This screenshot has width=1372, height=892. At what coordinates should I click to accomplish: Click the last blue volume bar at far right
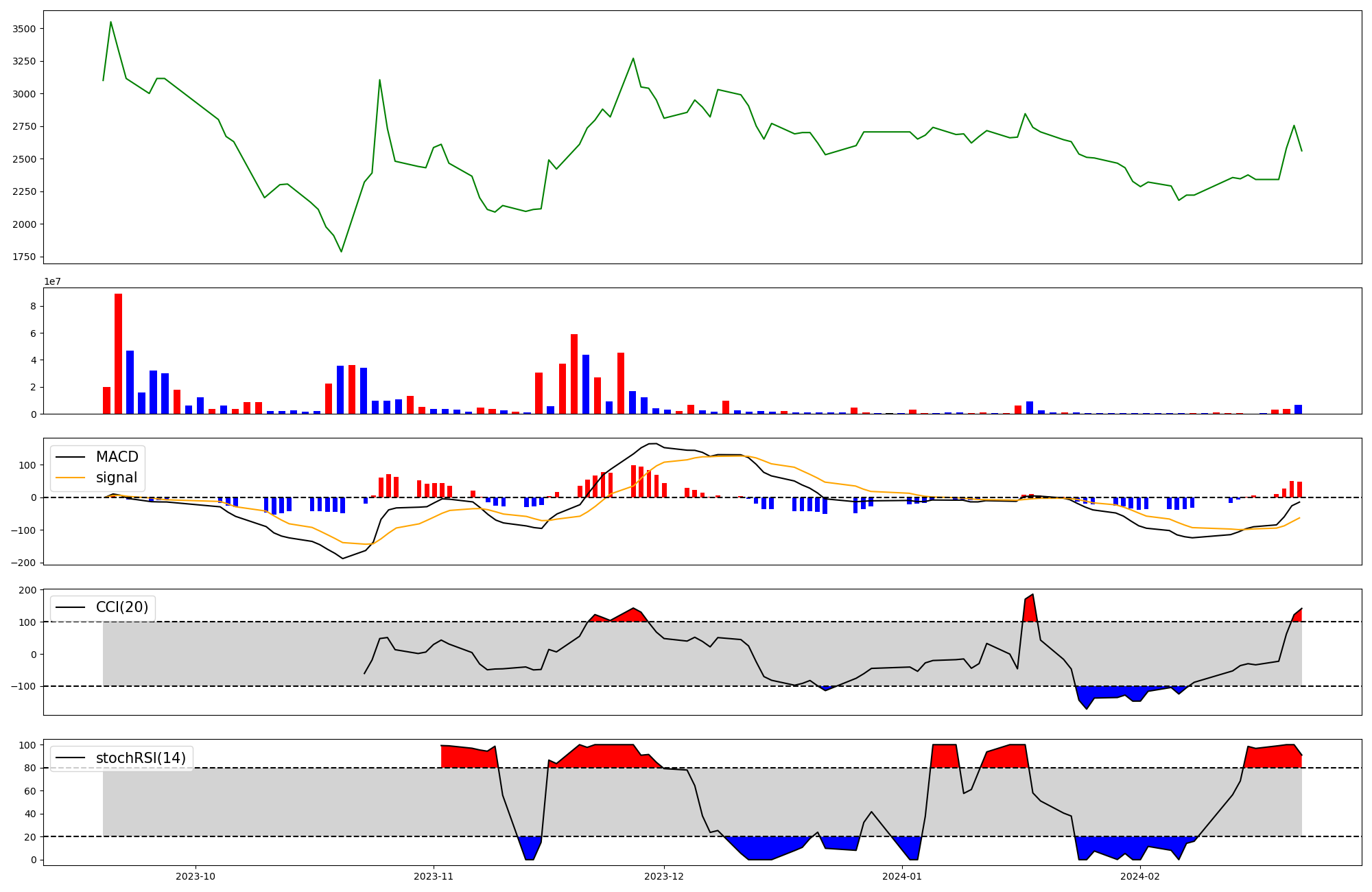[1298, 410]
